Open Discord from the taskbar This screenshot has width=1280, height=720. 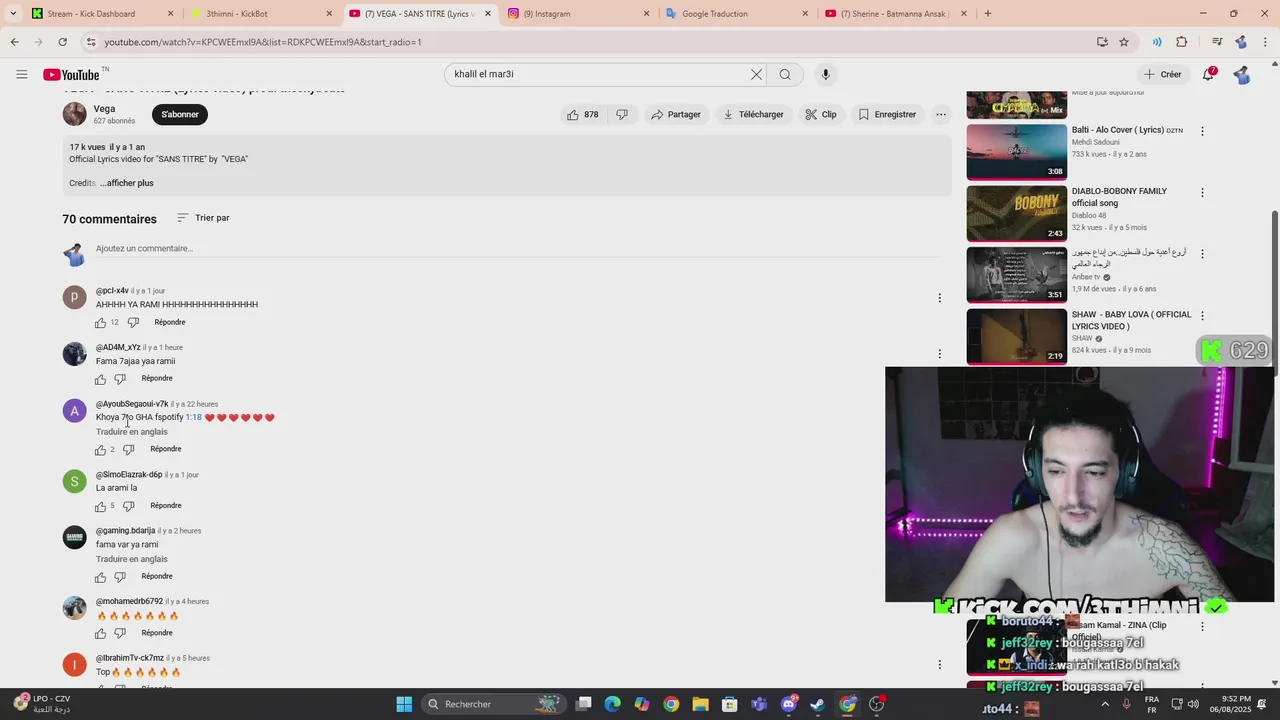[x=789, y=704]
